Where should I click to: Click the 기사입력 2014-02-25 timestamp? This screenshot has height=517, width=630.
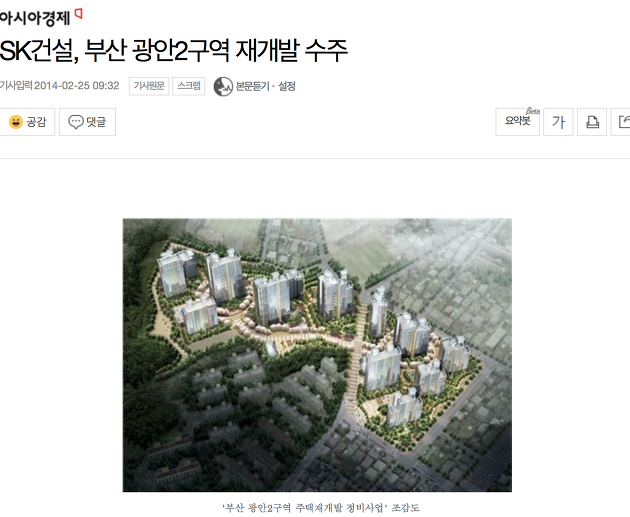point(59,86)
